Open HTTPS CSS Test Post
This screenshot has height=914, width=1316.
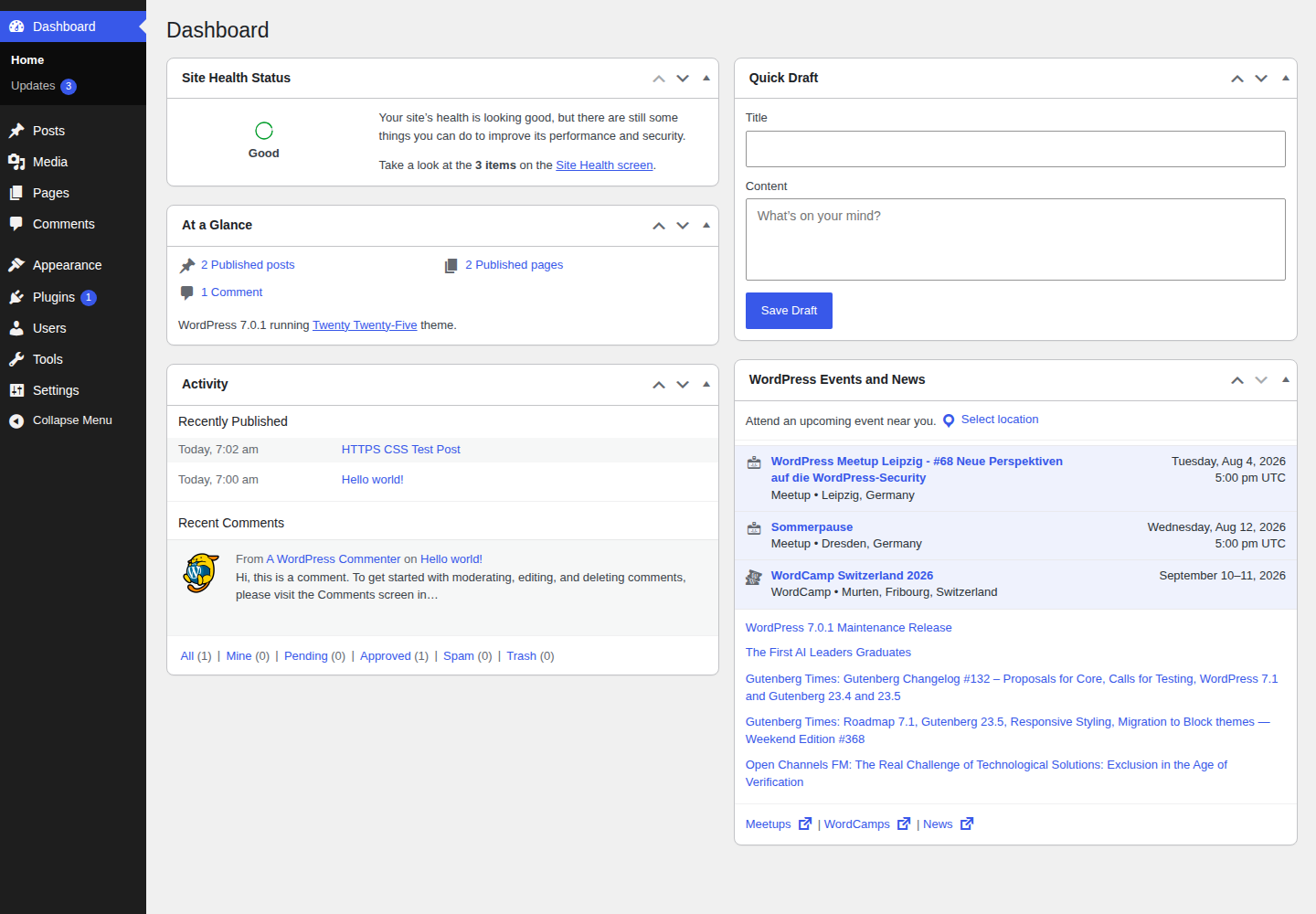pos(400,450)
